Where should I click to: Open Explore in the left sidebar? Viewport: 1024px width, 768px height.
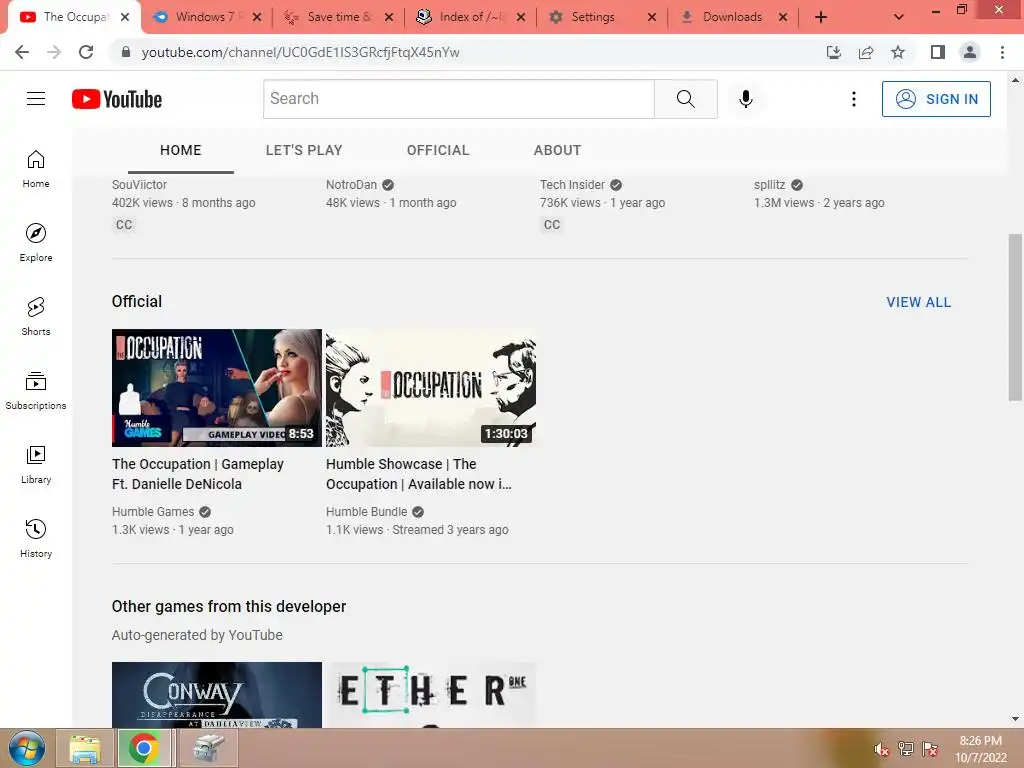(x=36, y=243)
